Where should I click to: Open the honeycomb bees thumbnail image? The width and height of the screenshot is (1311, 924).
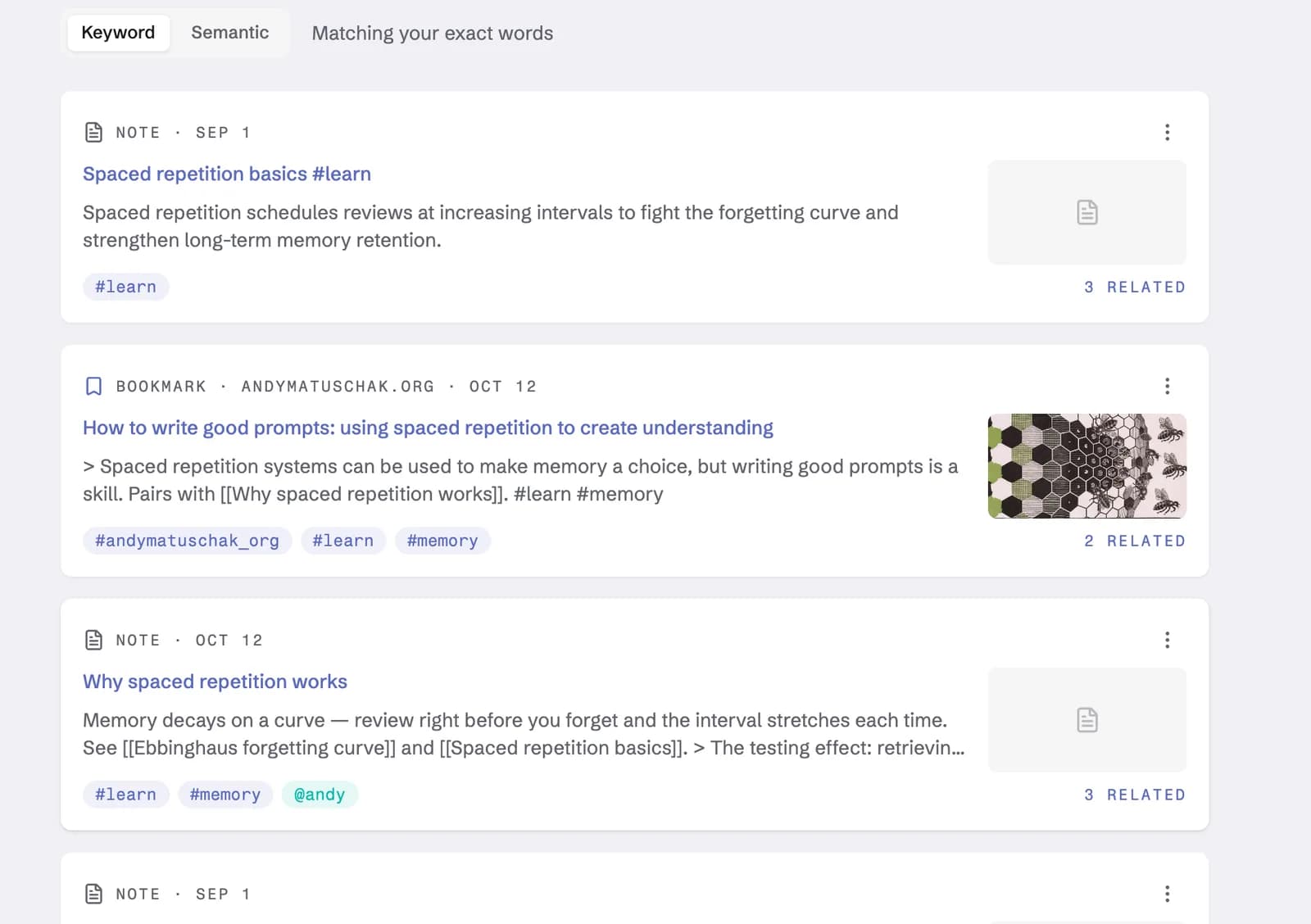[1087, 466]
